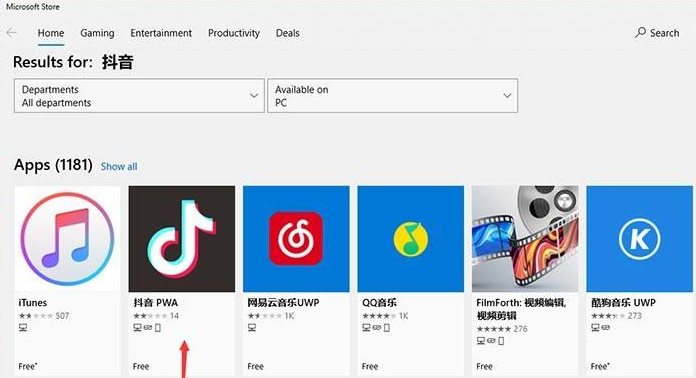Go back with the arrow button
This screenshot has width=696, height=378.
click(x=12, y=33)
